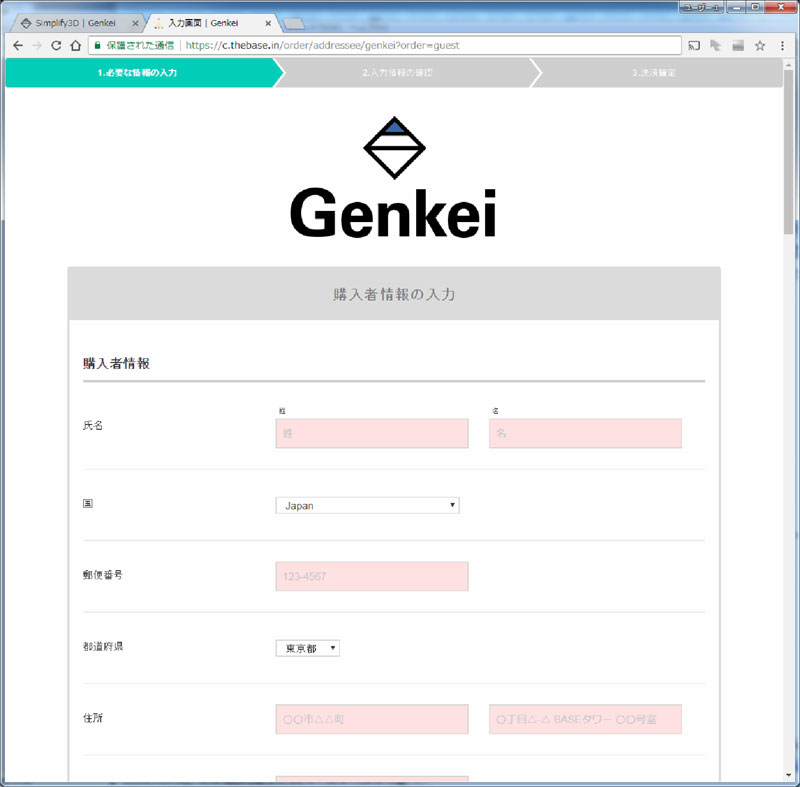Click the Genkei diamond logo
The image size is (800, 787).
(394, 148)
